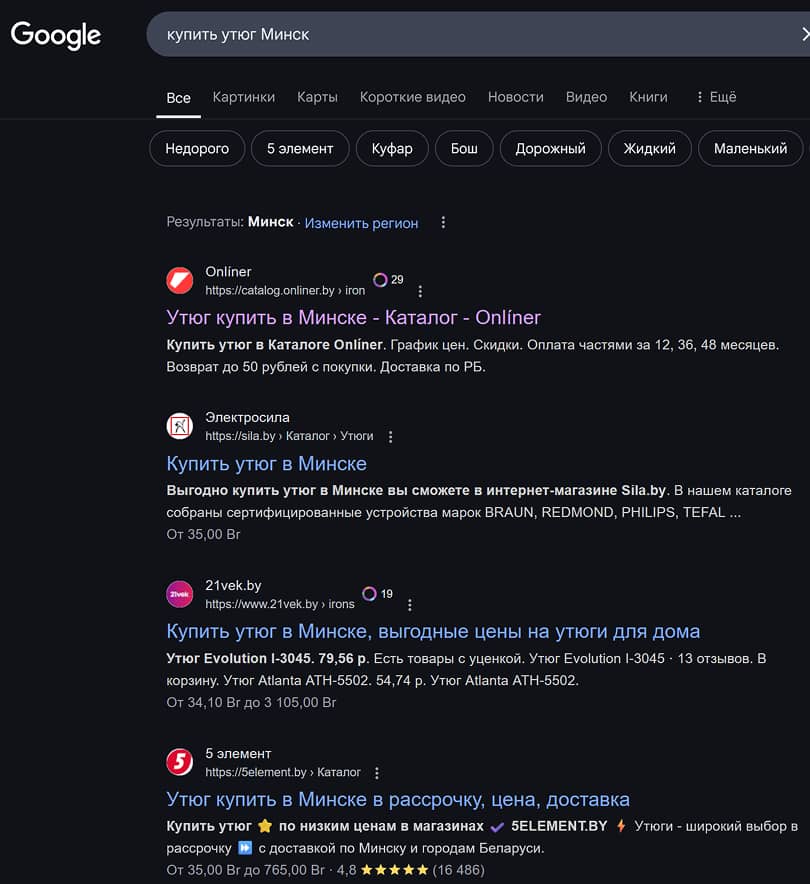Apply the 'Недорого' filter chip
This screenshot has height=884, width=810.
coord(197,148)
